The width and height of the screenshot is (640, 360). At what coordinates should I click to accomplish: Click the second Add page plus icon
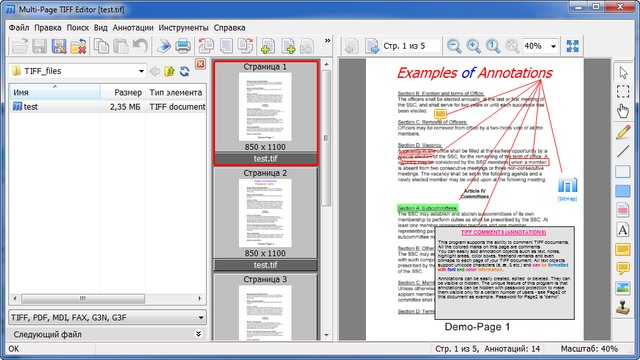[289, 46]
